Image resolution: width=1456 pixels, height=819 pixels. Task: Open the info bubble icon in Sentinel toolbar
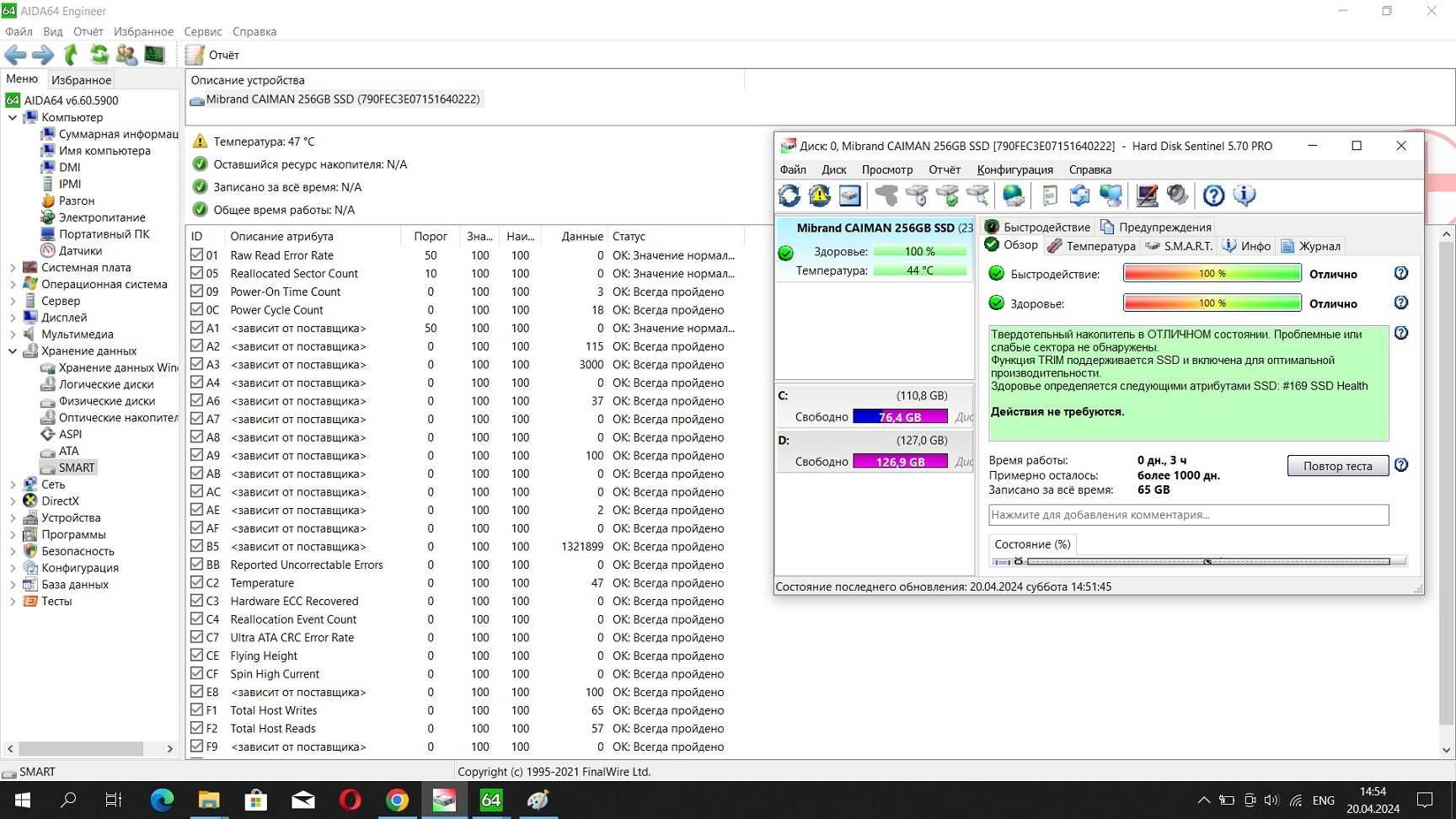pyautogui.click(x=1245, y=195)
